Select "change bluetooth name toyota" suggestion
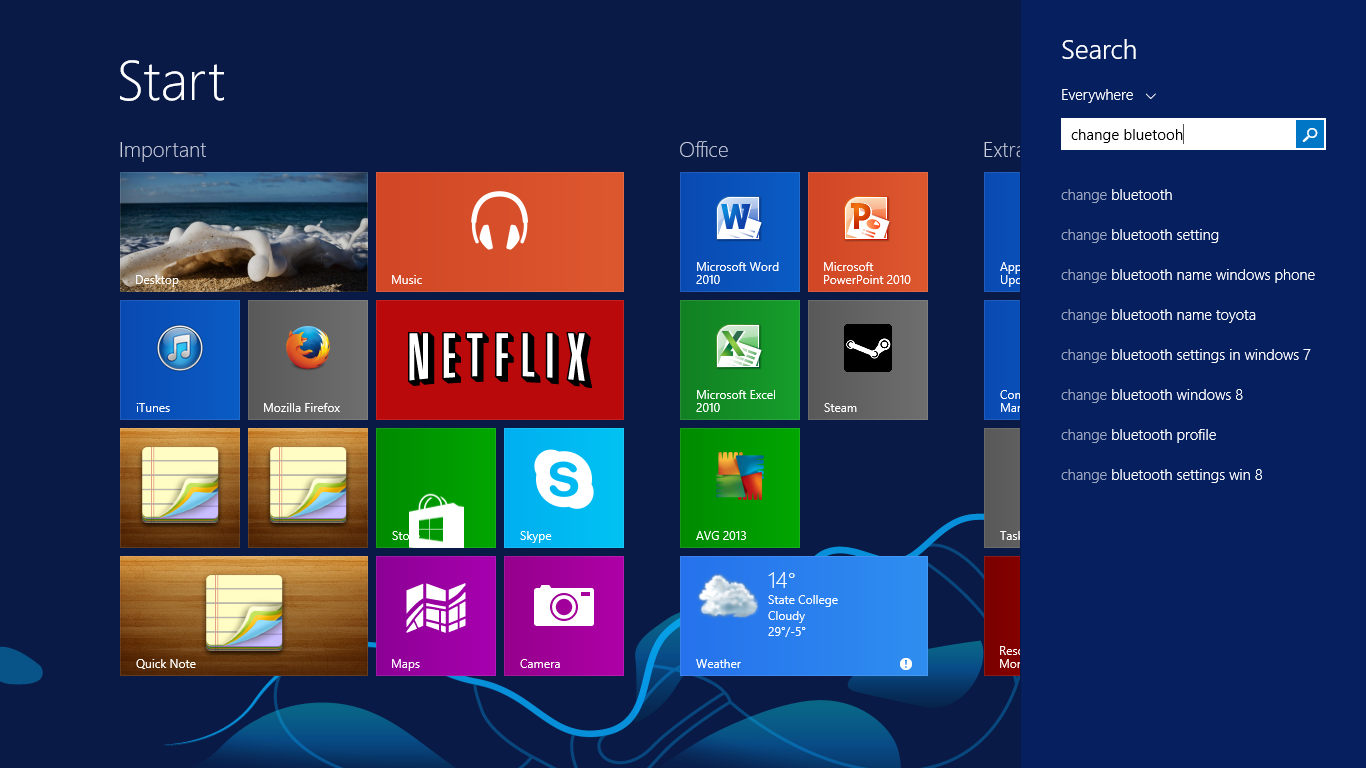Image resolution: width=1366 pixels, height=768 pixels. 1158,315
